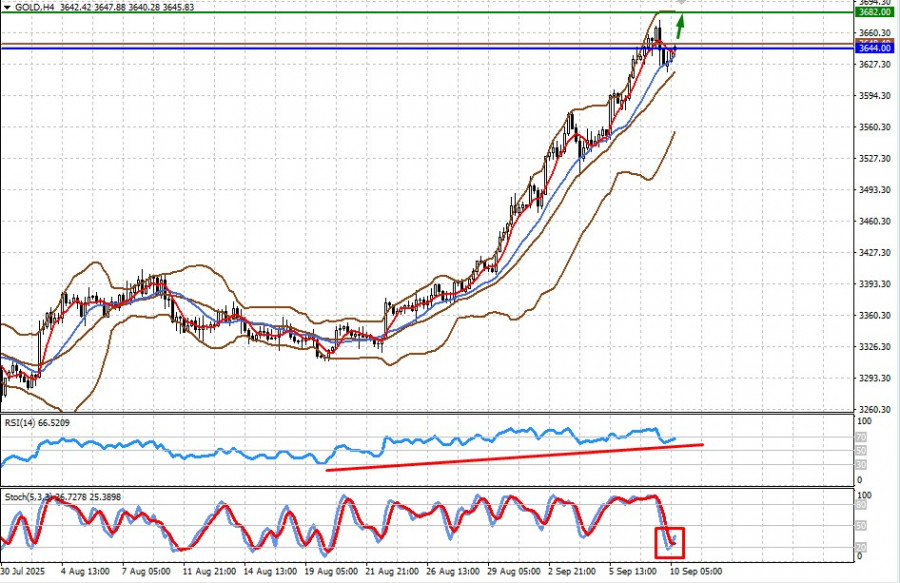Click the 2 Sep 21:00 time label

coord(572,572)
